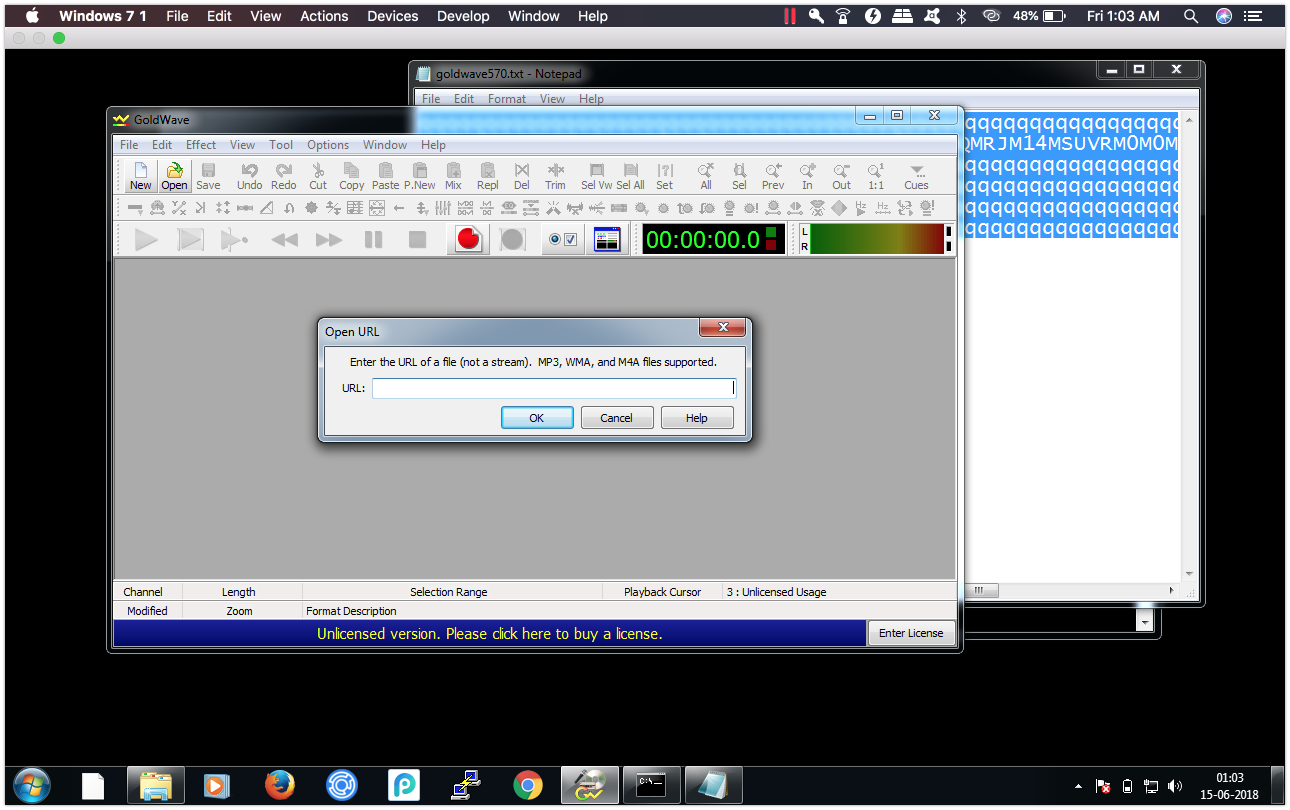This screenshot has width=1290, height=810.
Task: Click the Open file toolbar icon
Action: 174,176
